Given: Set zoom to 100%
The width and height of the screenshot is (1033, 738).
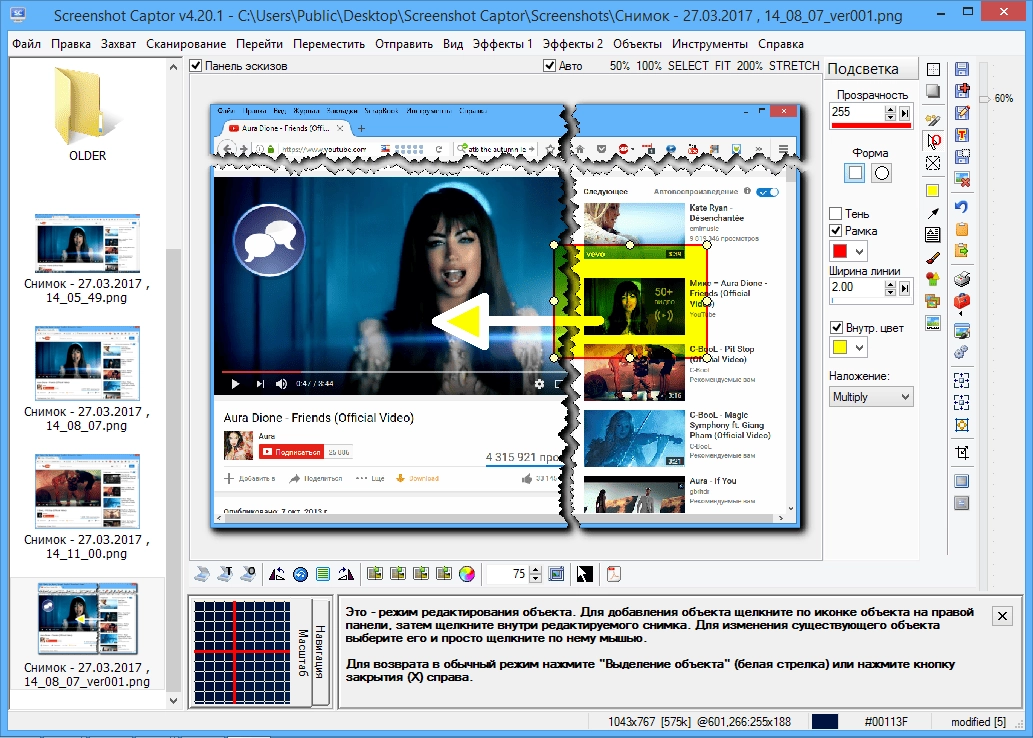Looking at the screenshot, I should click(x=649, y=66).
